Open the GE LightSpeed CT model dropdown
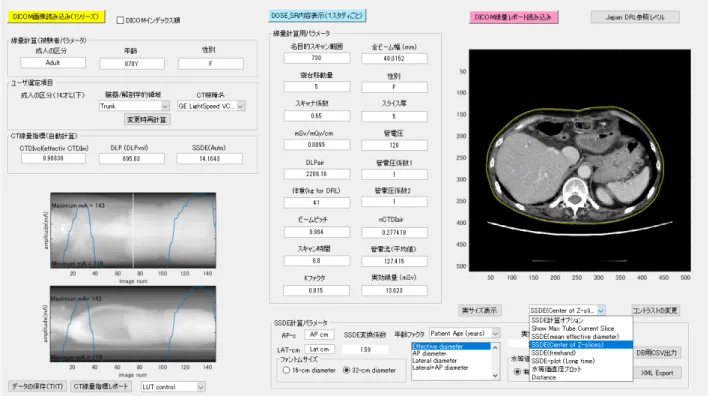Screen dimensions: 709x396 click(211, 106)
